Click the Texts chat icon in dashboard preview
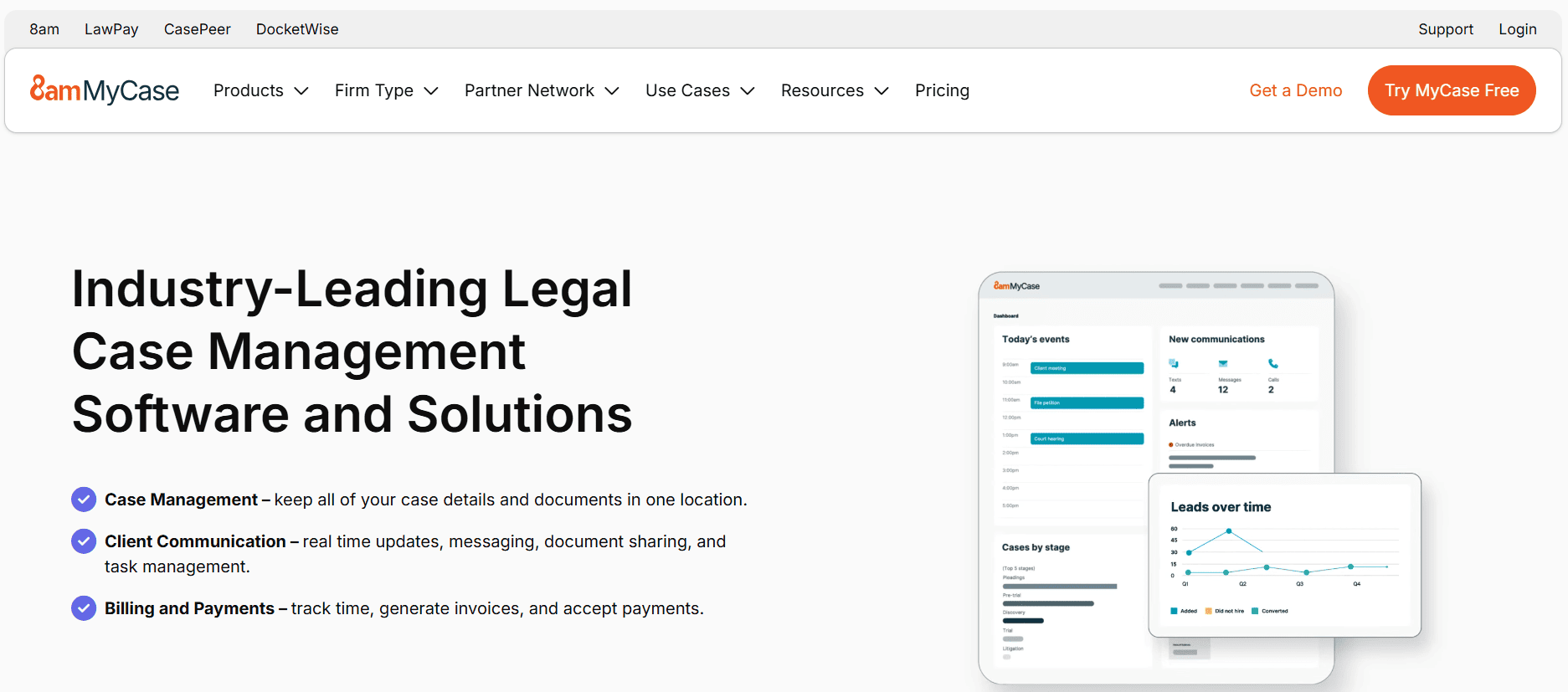Screen dimensions: 1568x692 click(x=1174, y=363)
